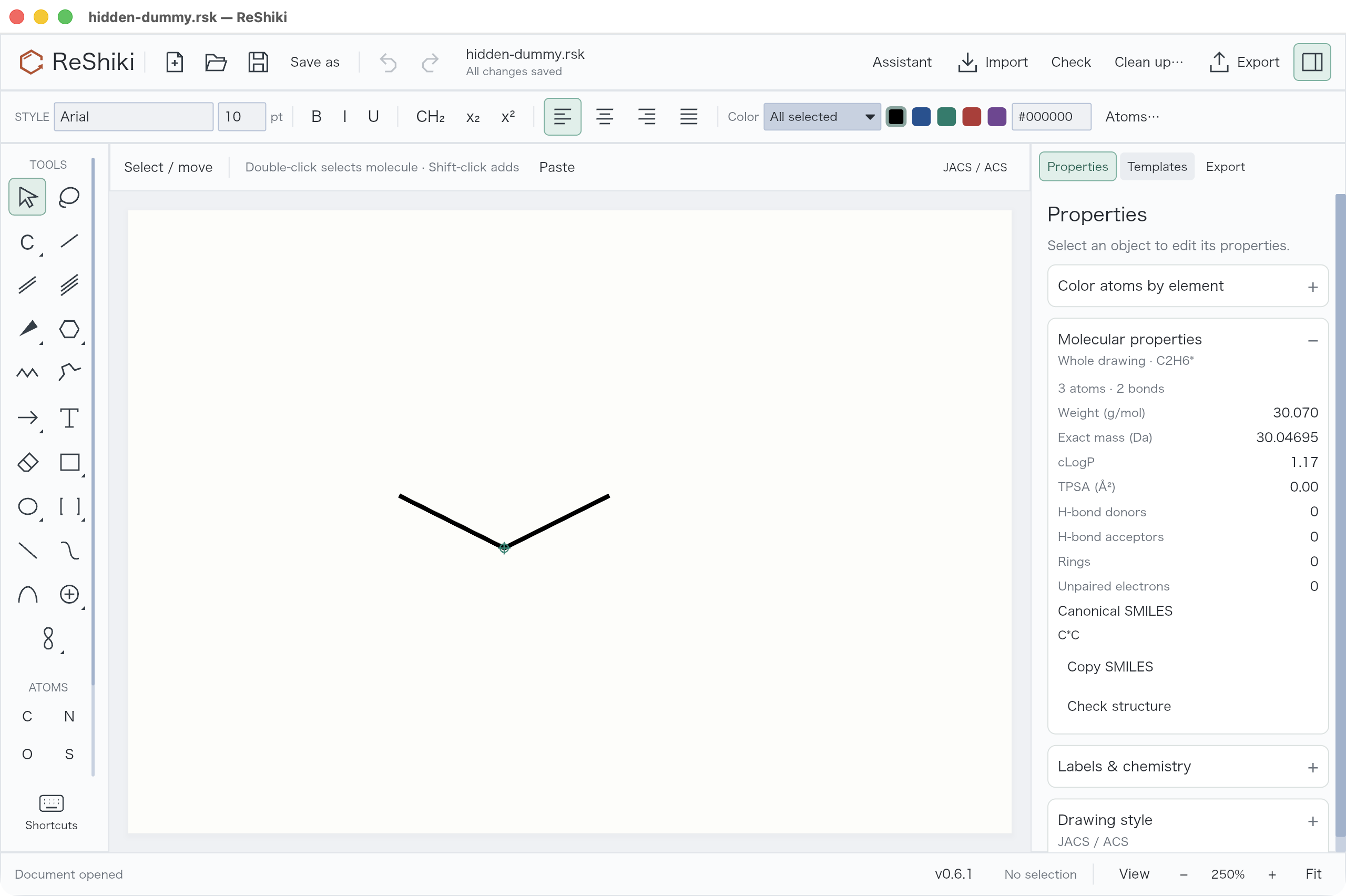Open the Atoms… menu
The image size is (1346, 896).
pyautogui.click(x=1133, y=117)
